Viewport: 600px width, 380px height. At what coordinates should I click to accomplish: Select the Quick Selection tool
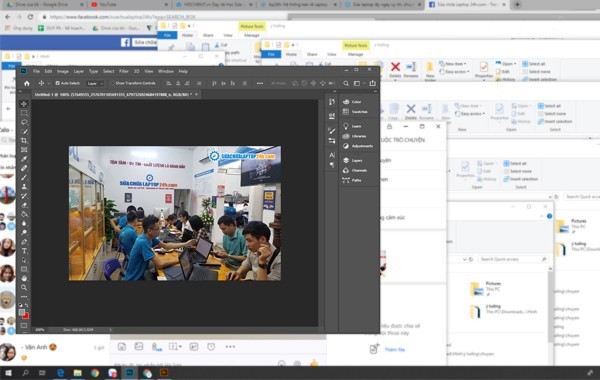pos(24,131)
